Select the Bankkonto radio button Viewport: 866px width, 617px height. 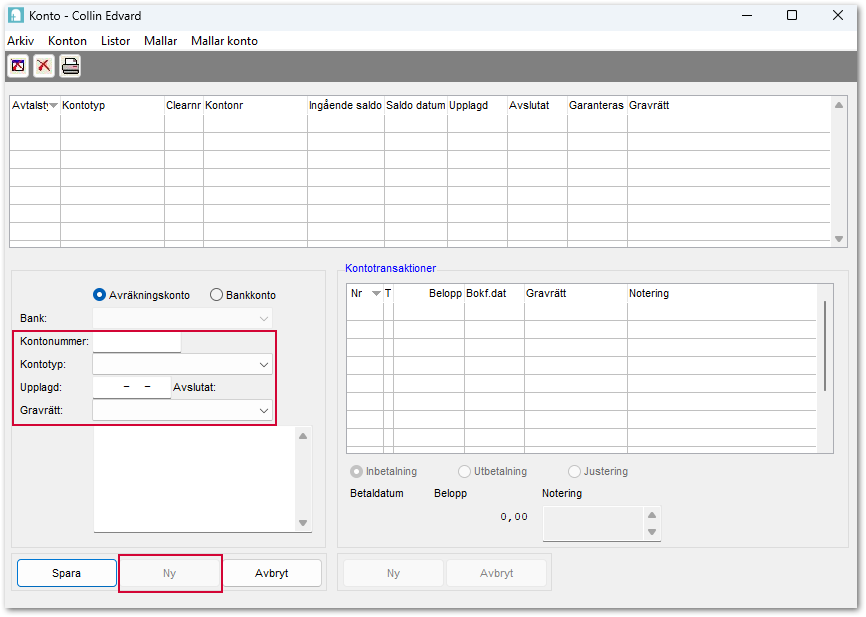[216, 295]
